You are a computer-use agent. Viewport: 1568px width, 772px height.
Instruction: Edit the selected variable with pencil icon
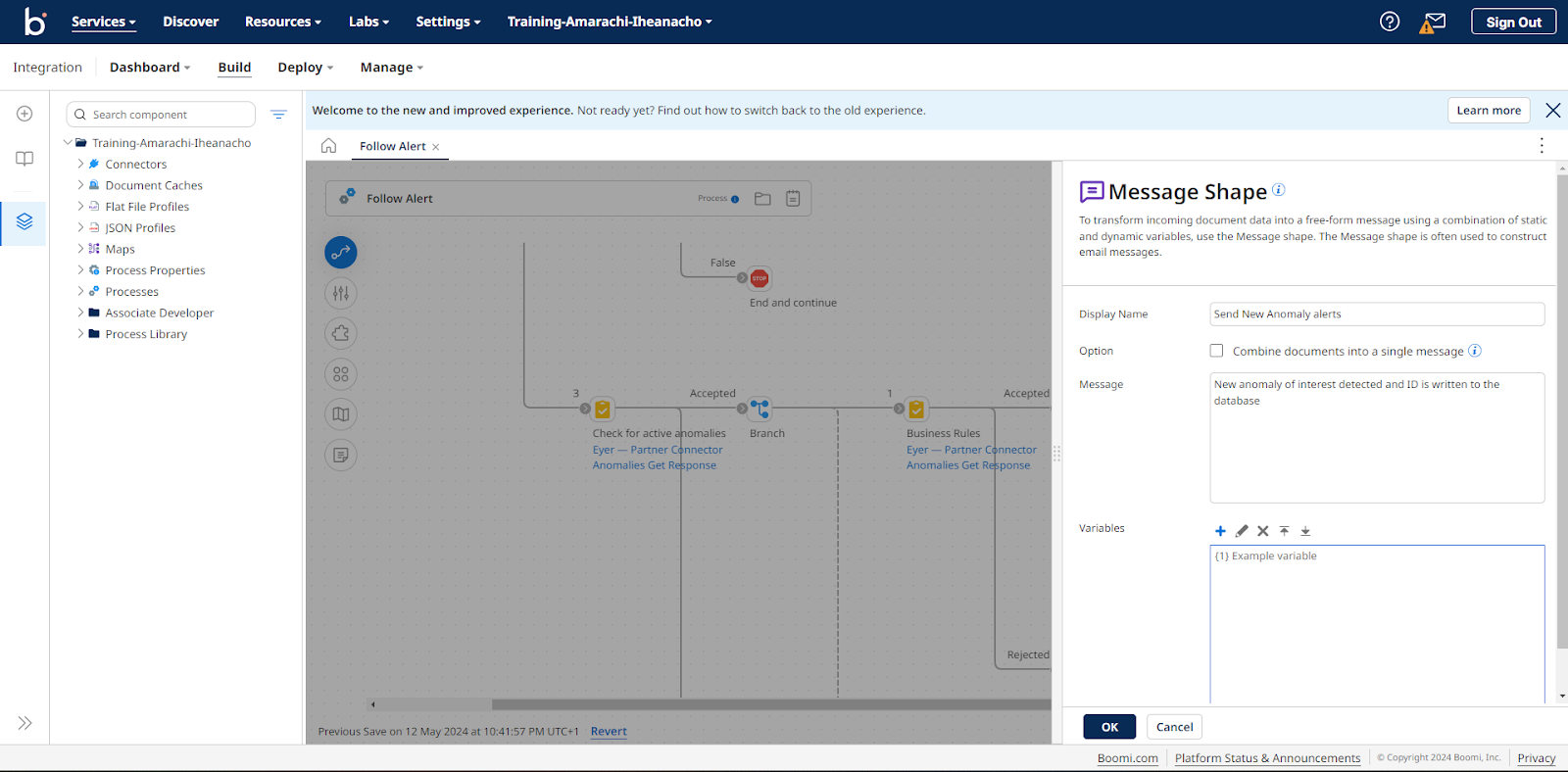[1242, 531]
